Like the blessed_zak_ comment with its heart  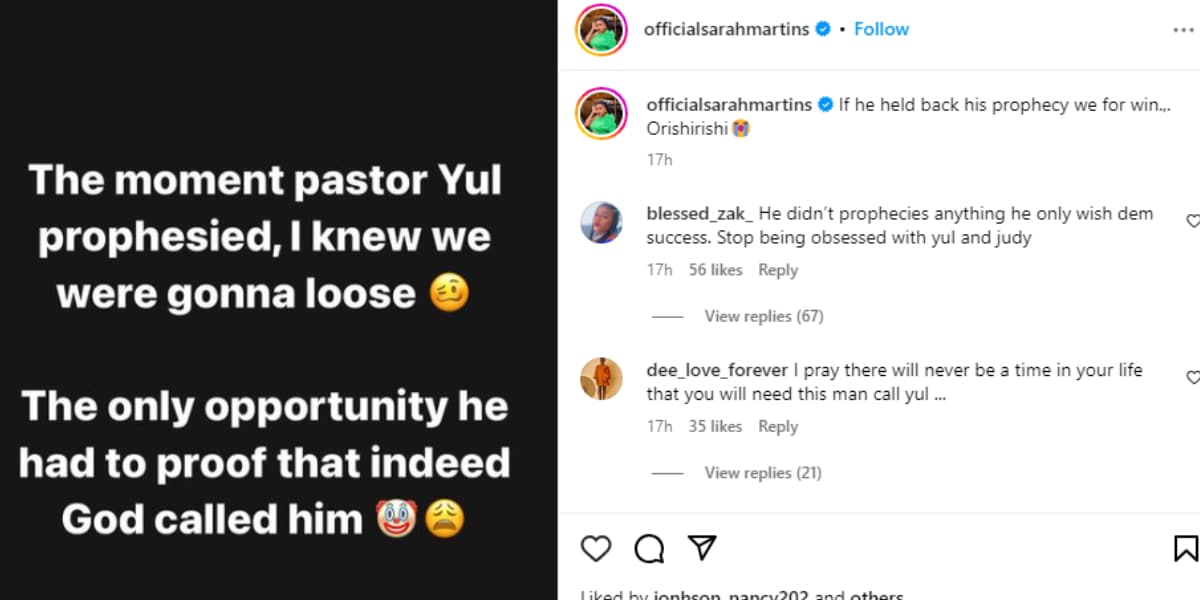pyautogui.click(x=1192, y=221)
